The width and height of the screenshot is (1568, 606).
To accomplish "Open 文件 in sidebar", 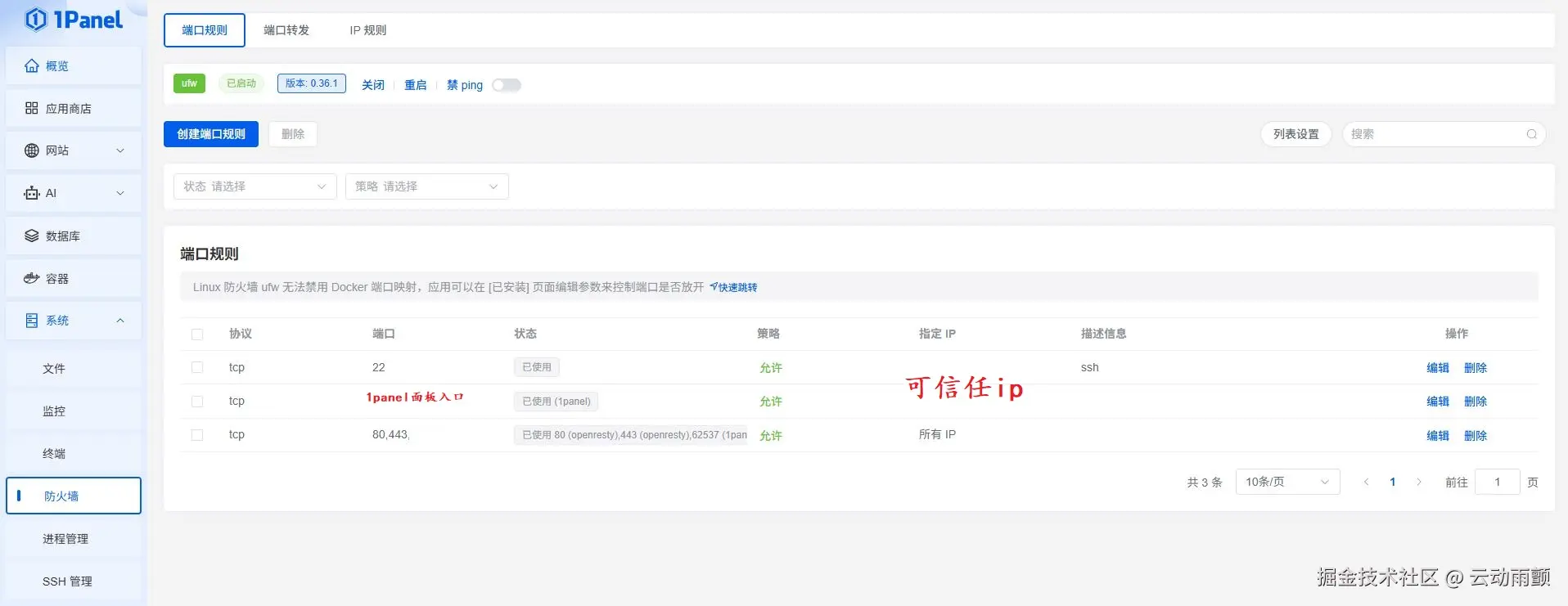I will click(74, 369).
